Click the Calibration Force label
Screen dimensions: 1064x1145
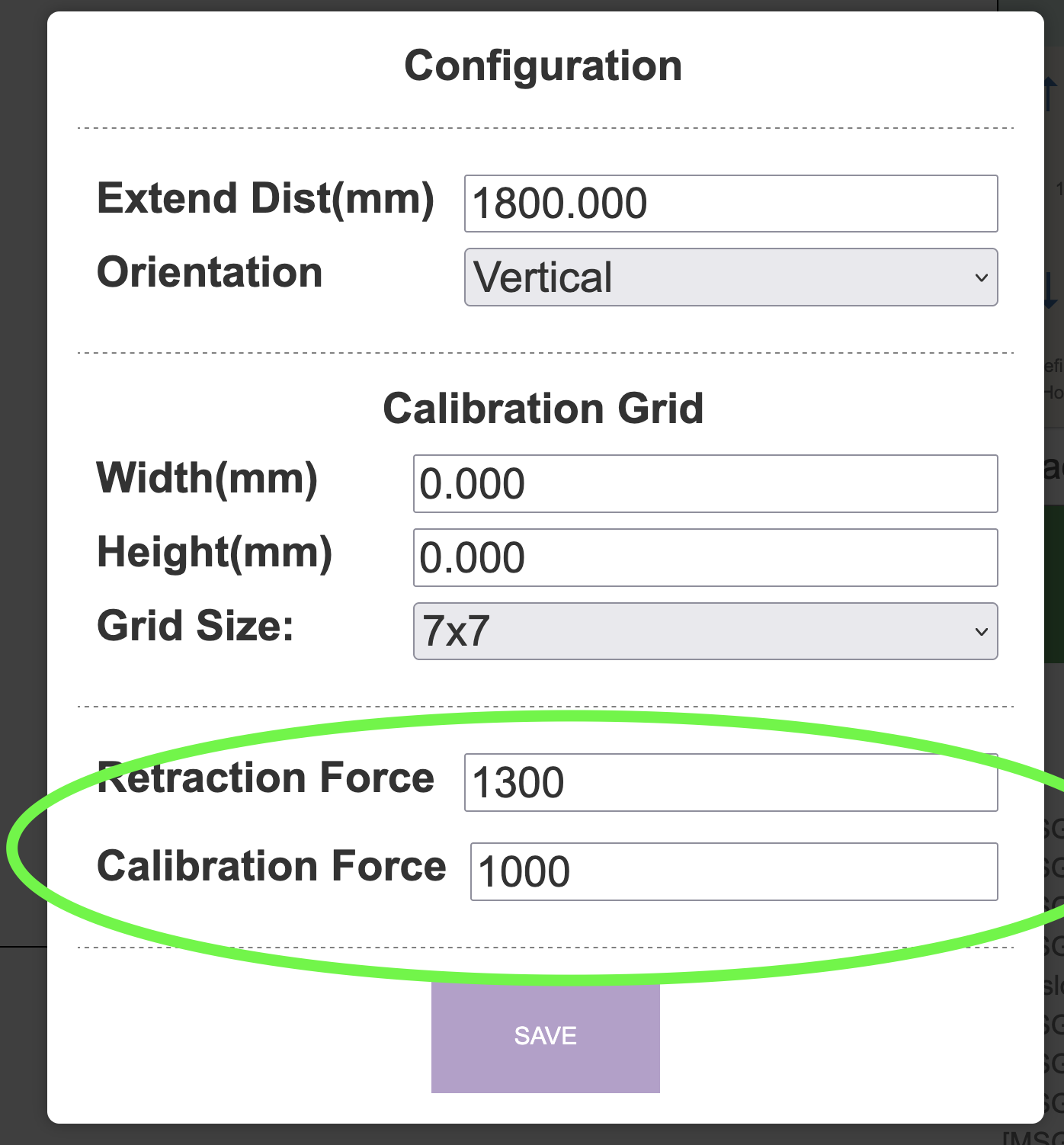271,867
